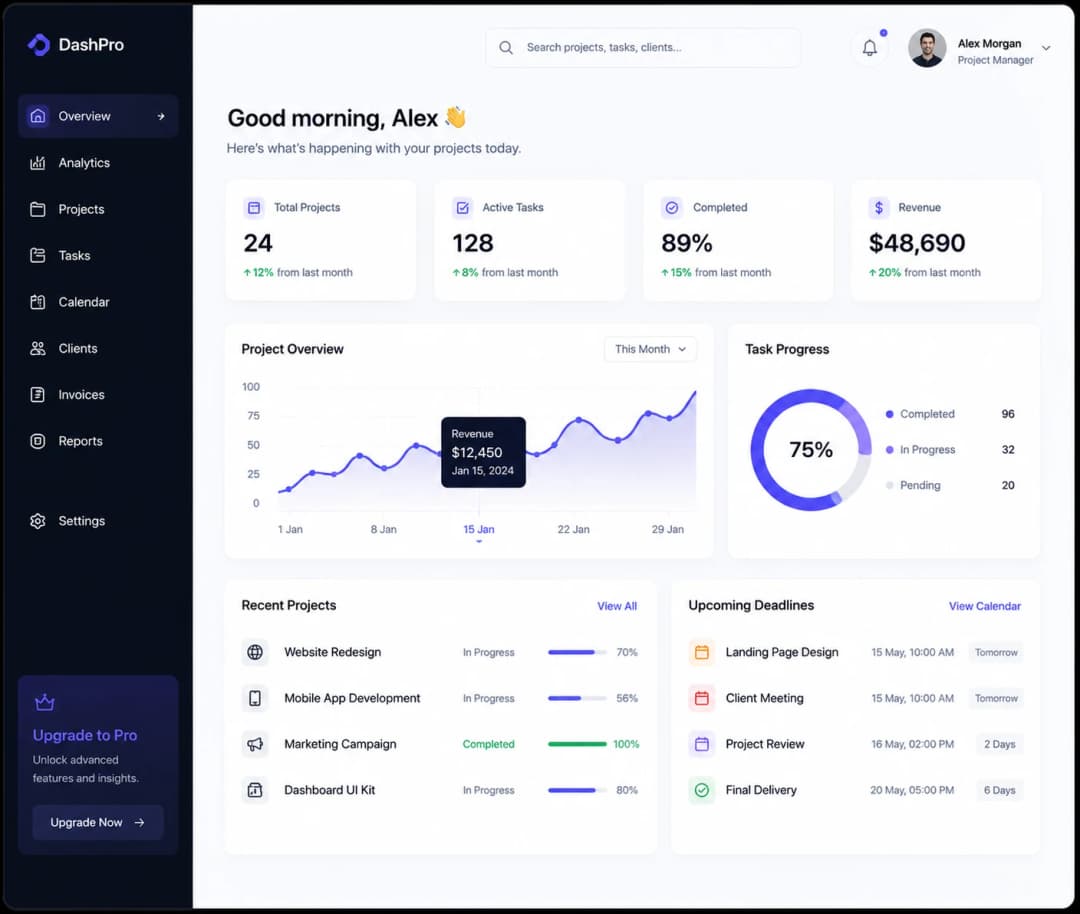Click the Invoices document icon
Viewport: 1080px width, 914px height.
[x=38, y=395]
